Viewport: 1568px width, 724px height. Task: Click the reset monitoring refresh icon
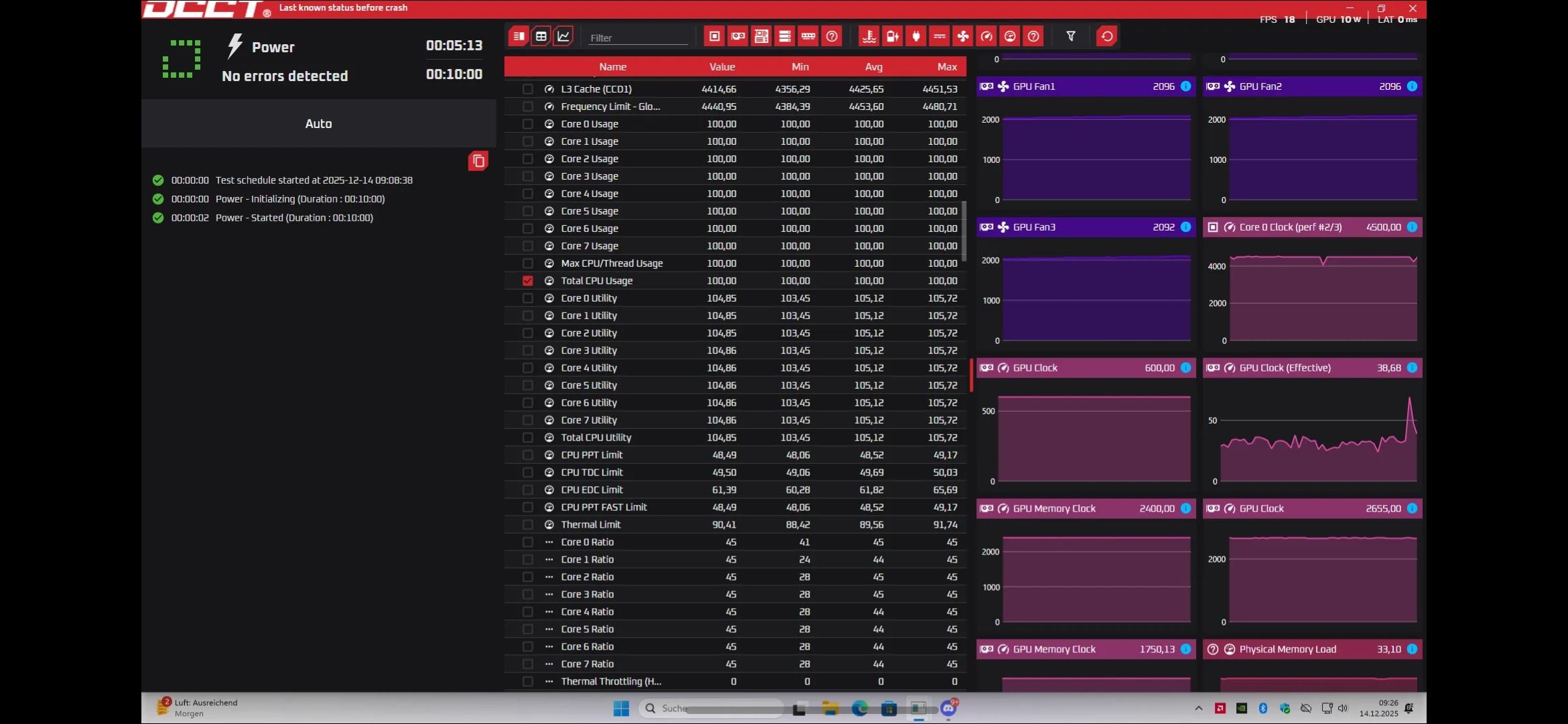(1107, 36)
